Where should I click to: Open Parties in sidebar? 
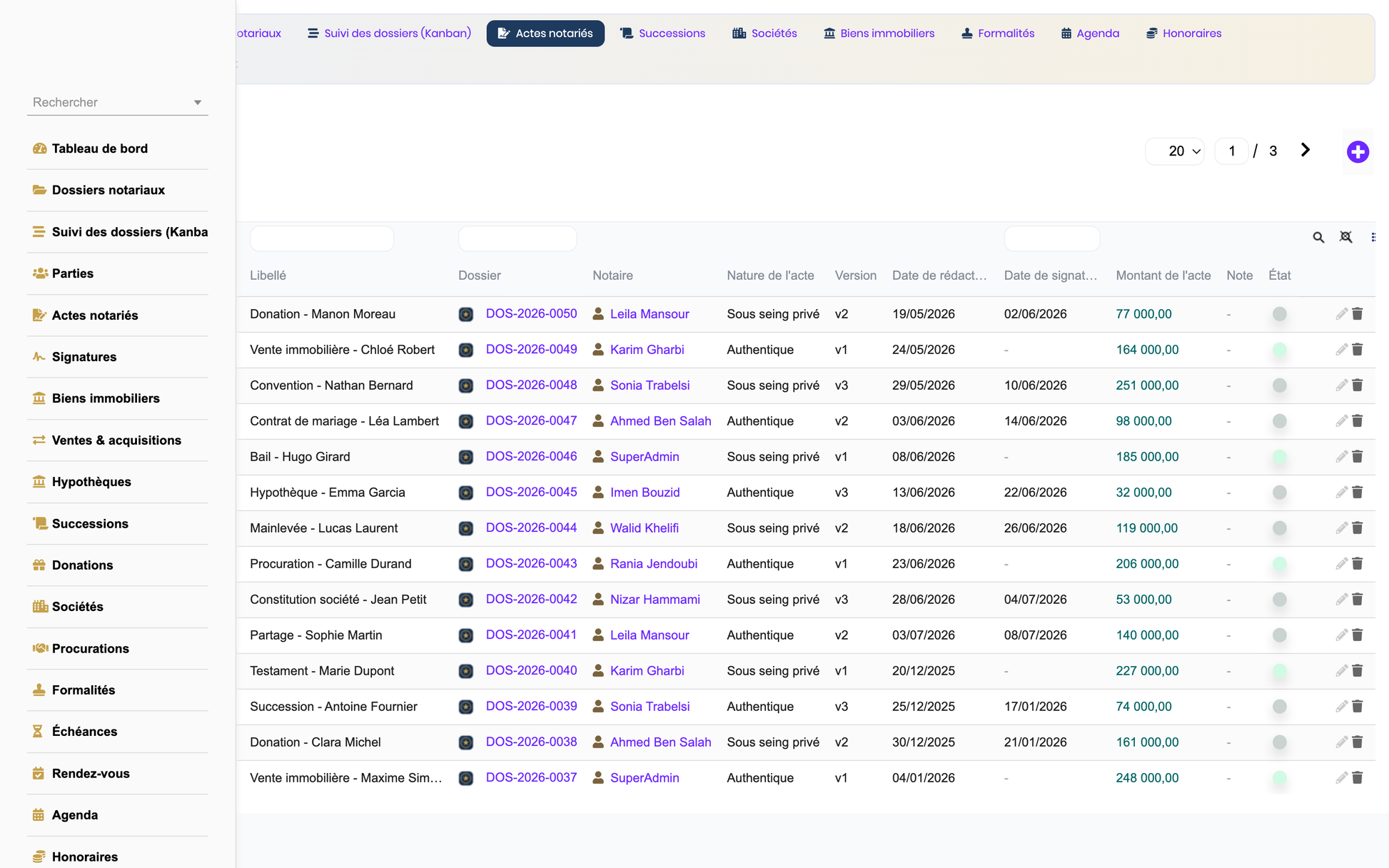pos(118,273)
